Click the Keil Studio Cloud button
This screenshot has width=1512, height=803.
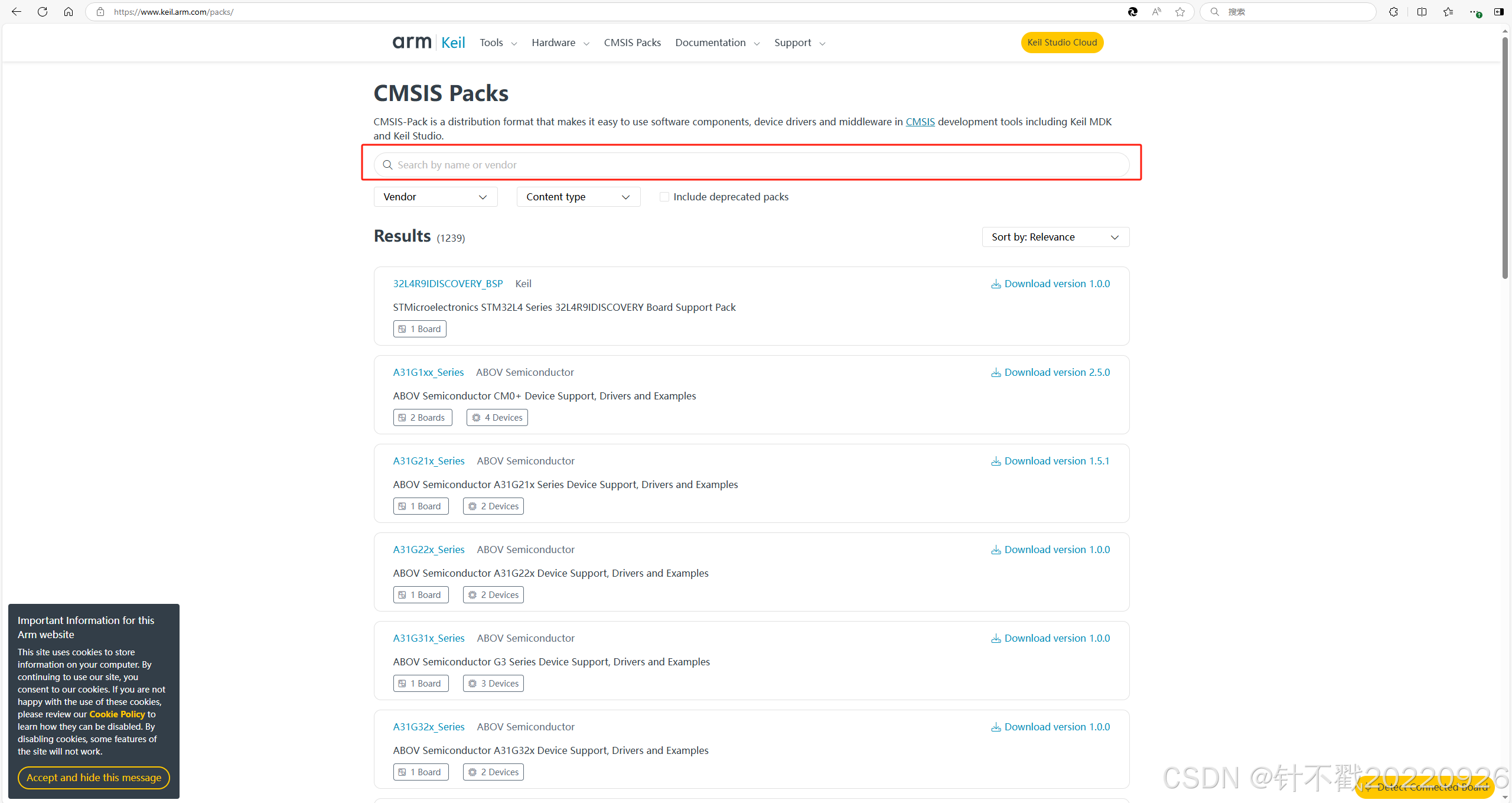point(1062,43)
